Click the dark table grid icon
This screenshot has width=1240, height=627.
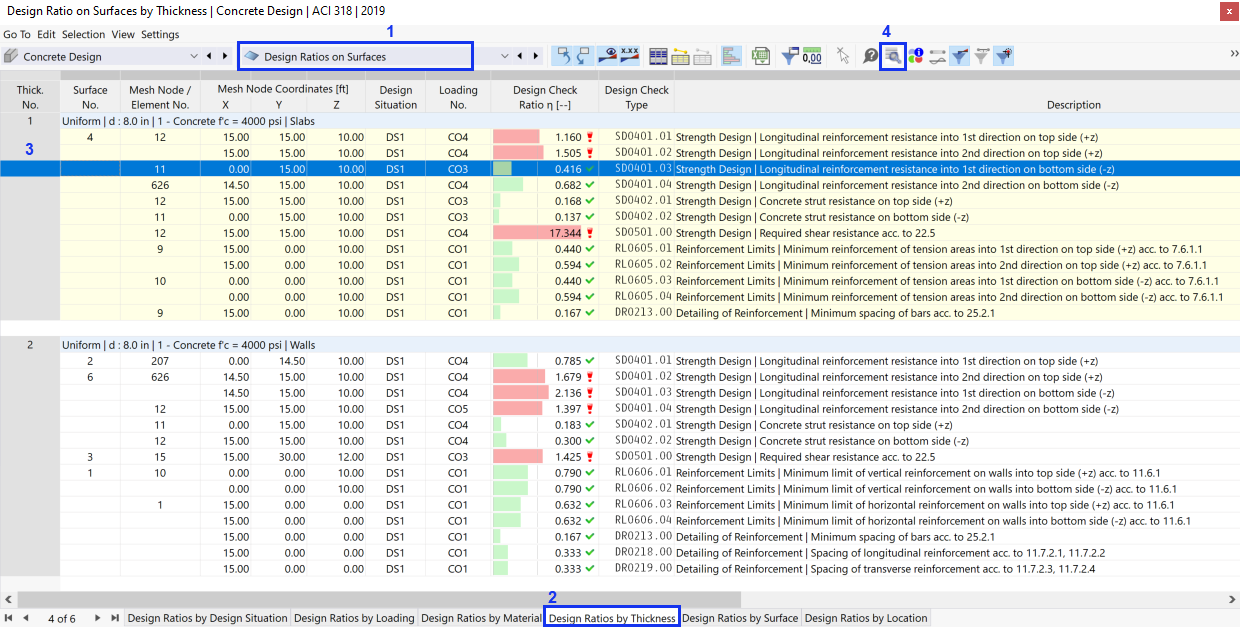pos(658,57)
